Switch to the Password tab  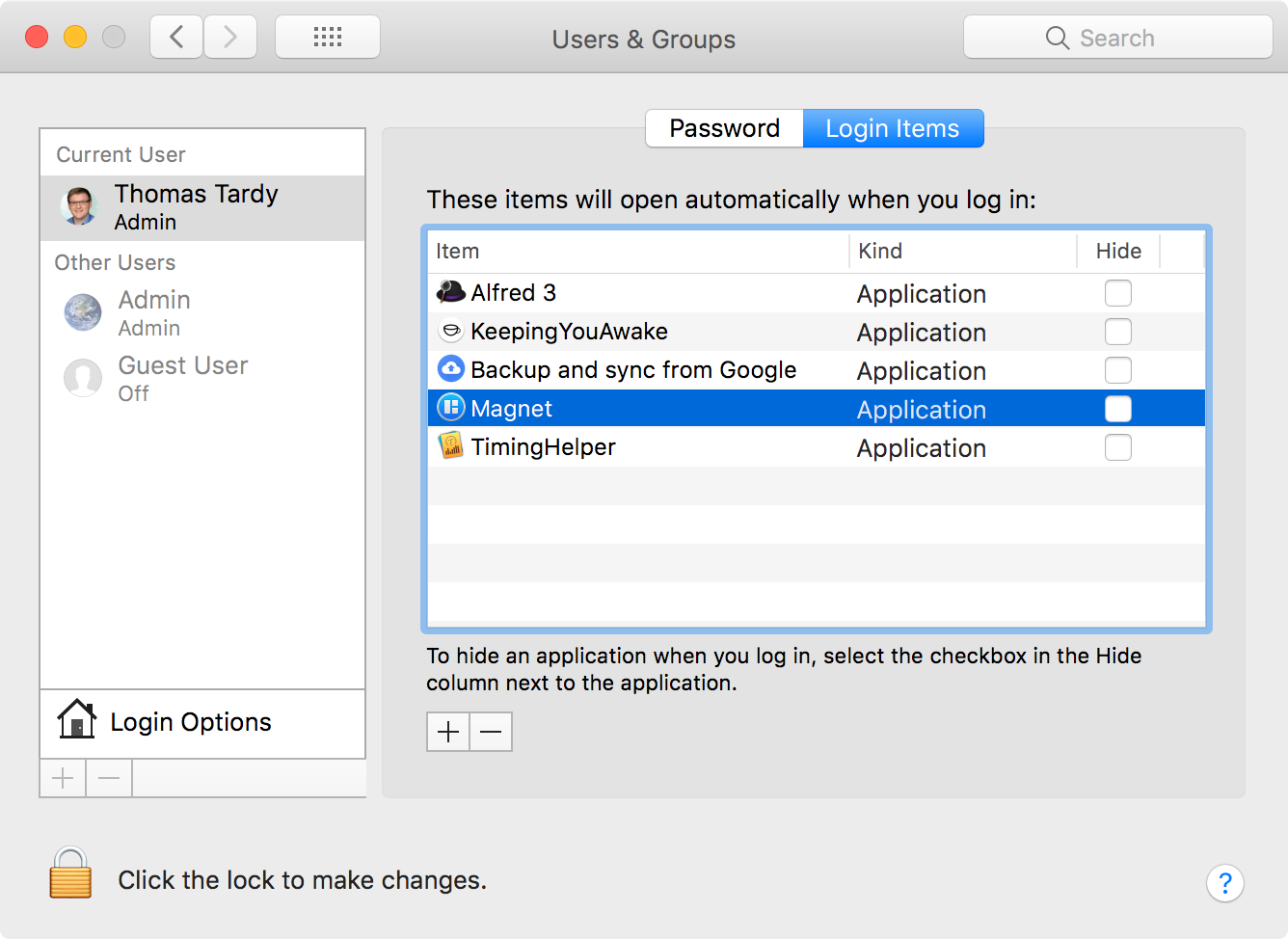click(725, 128)
